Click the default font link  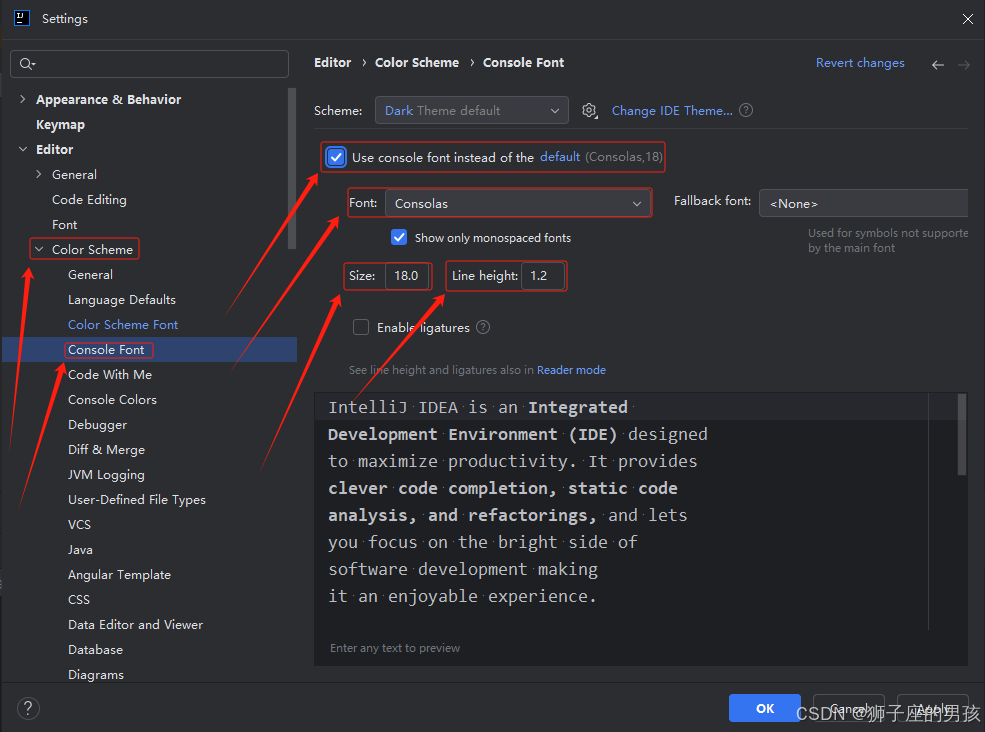pos(560,156)
